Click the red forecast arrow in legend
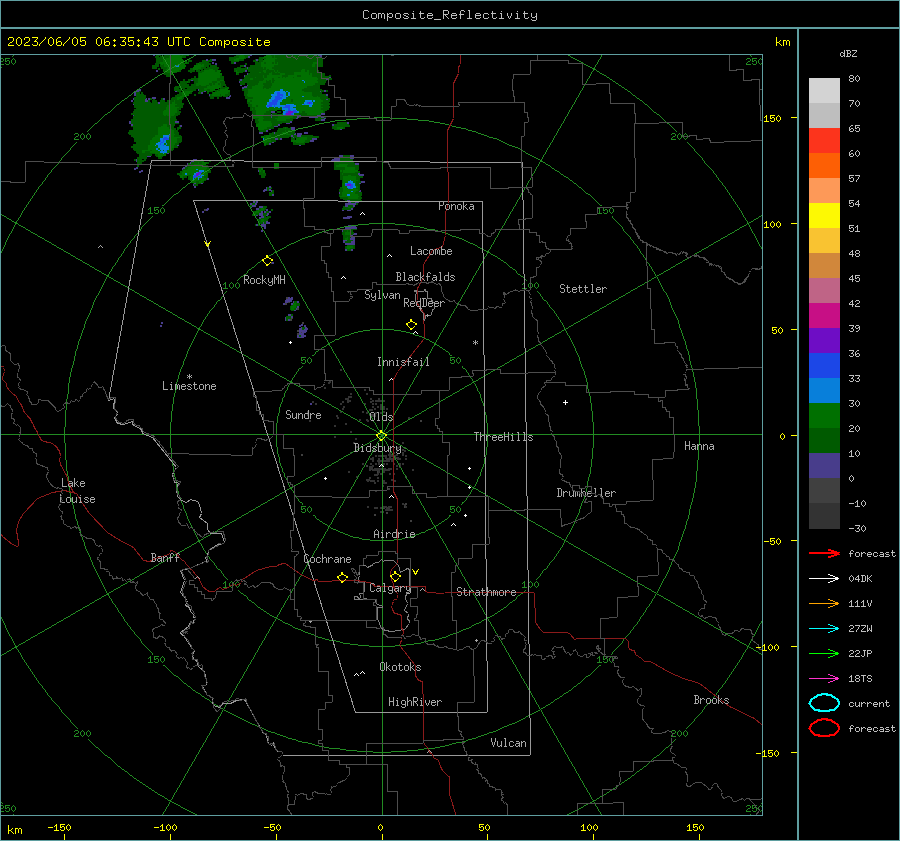Viewport: 900px width, 841px height. [824, 553]
